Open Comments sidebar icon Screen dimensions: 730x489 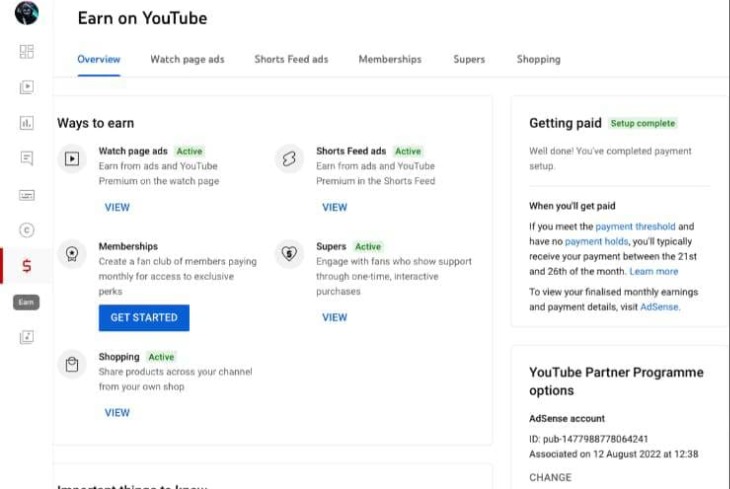point(27,158)
